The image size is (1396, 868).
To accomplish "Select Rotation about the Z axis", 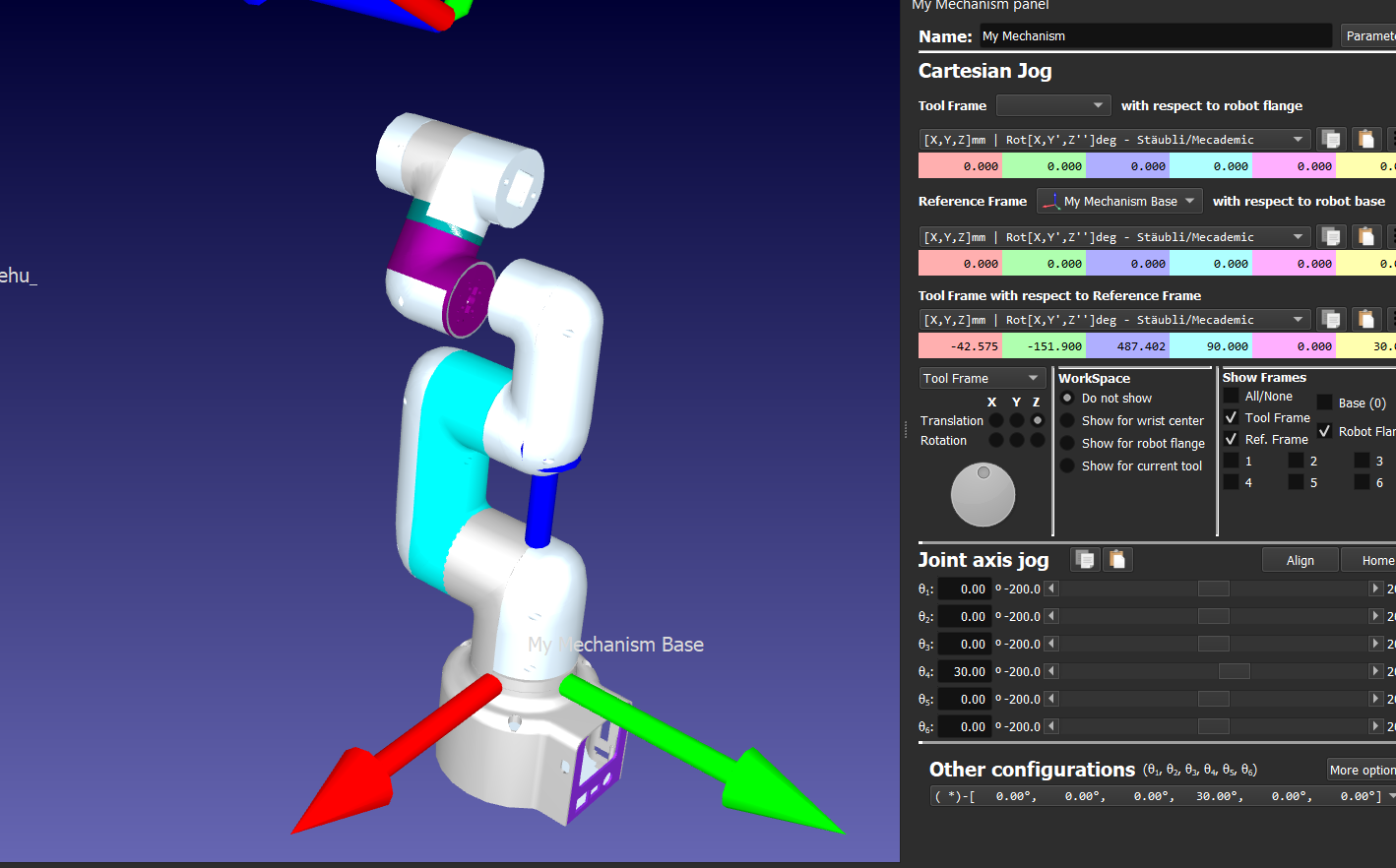I will tap(1037, 440).
